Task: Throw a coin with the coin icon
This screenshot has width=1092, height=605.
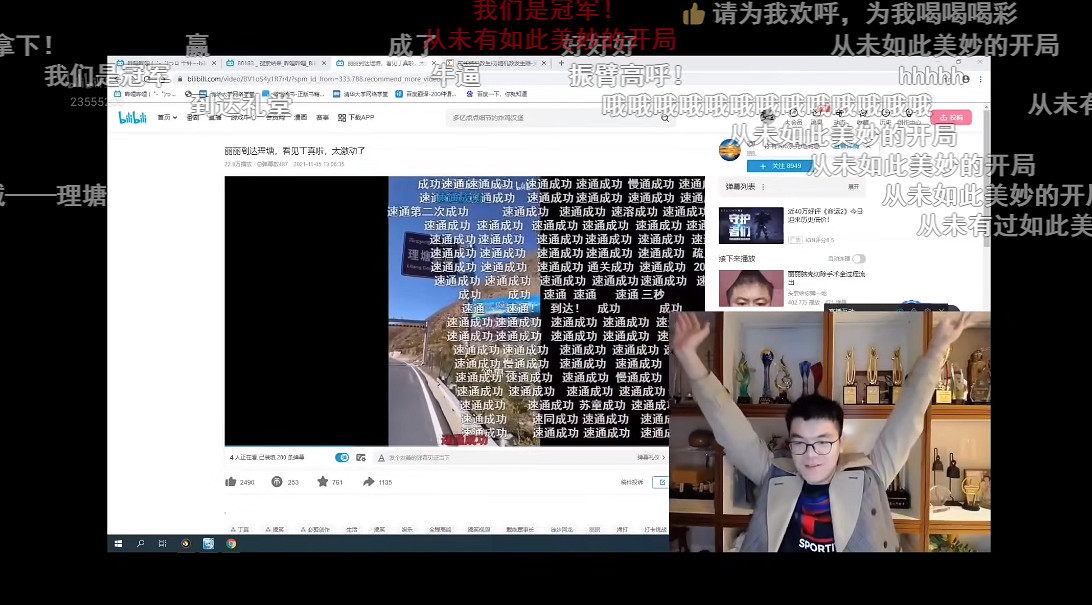Action: [275, 482]
